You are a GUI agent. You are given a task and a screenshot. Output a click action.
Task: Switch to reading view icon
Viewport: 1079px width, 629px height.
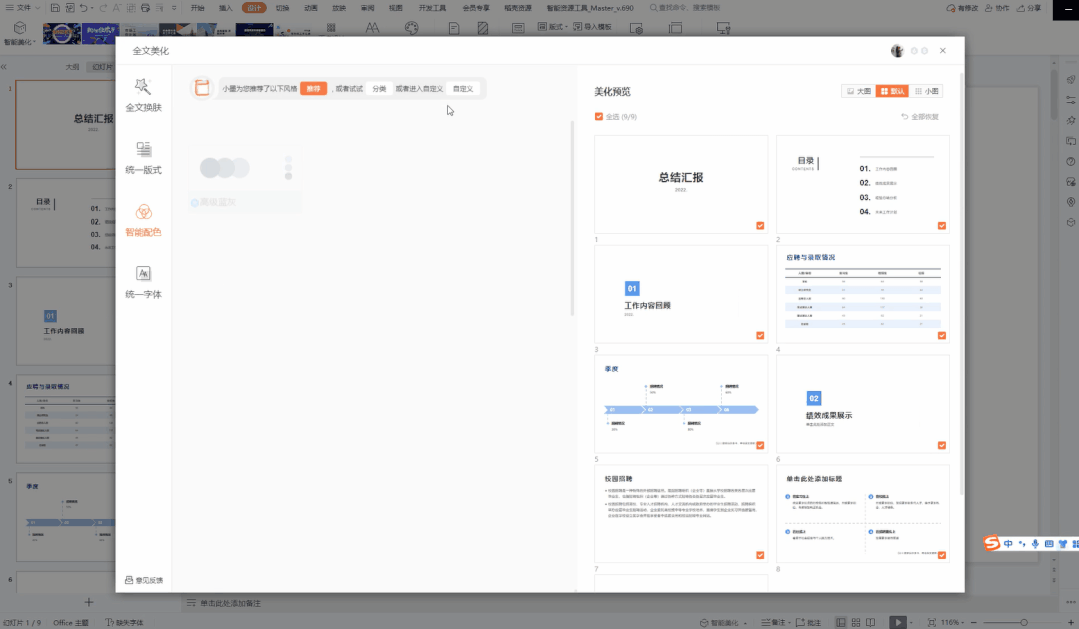[x=870, y=622]
